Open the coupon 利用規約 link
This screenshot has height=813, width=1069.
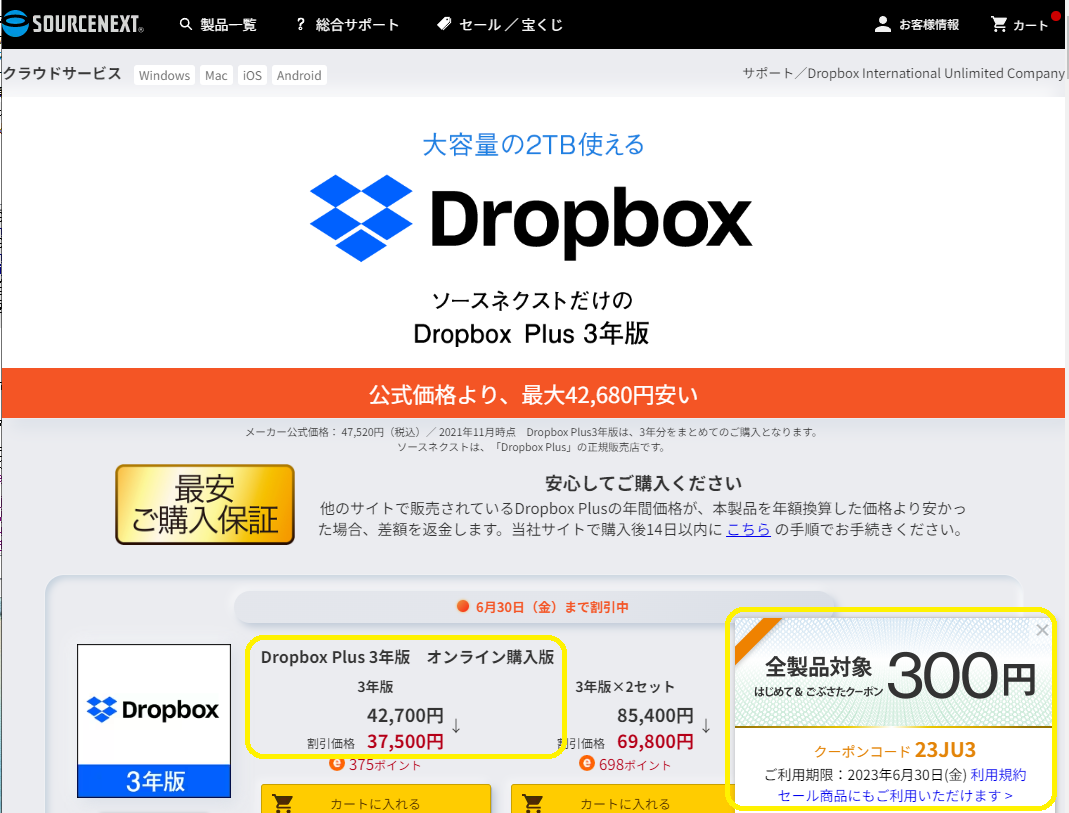(998, 775)
